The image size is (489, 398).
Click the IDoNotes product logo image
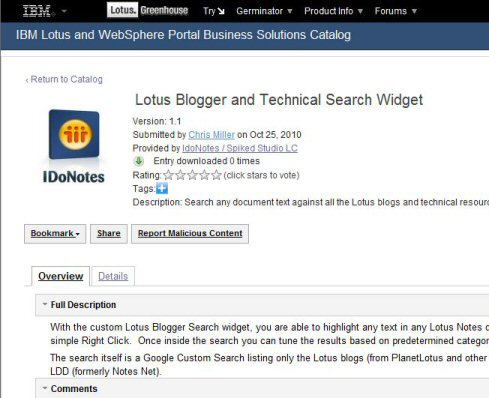point(74,146)
